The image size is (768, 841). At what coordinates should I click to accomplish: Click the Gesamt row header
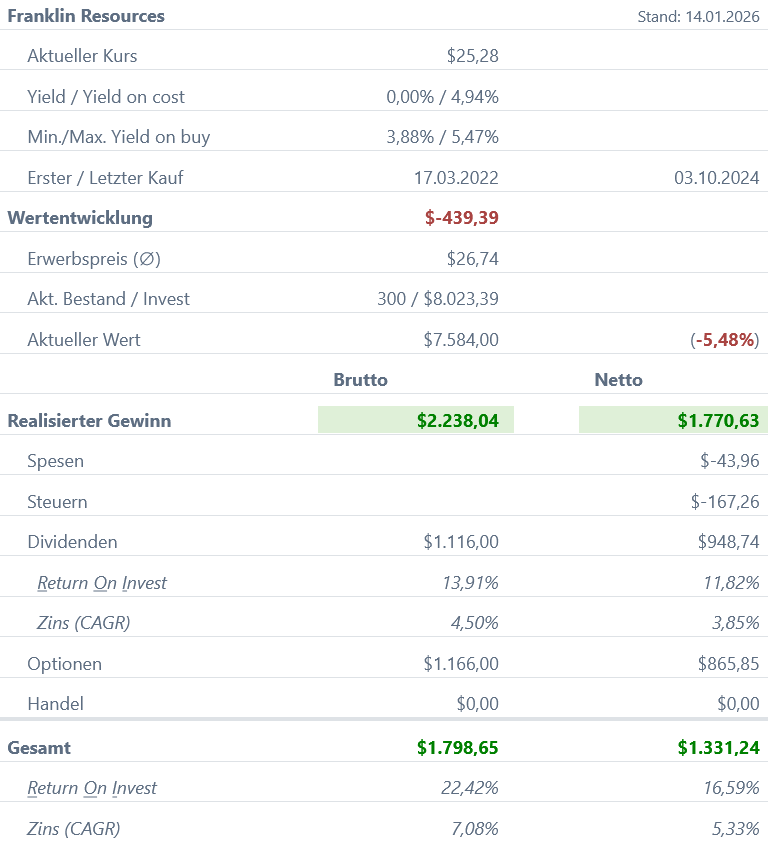coord(39,748)
